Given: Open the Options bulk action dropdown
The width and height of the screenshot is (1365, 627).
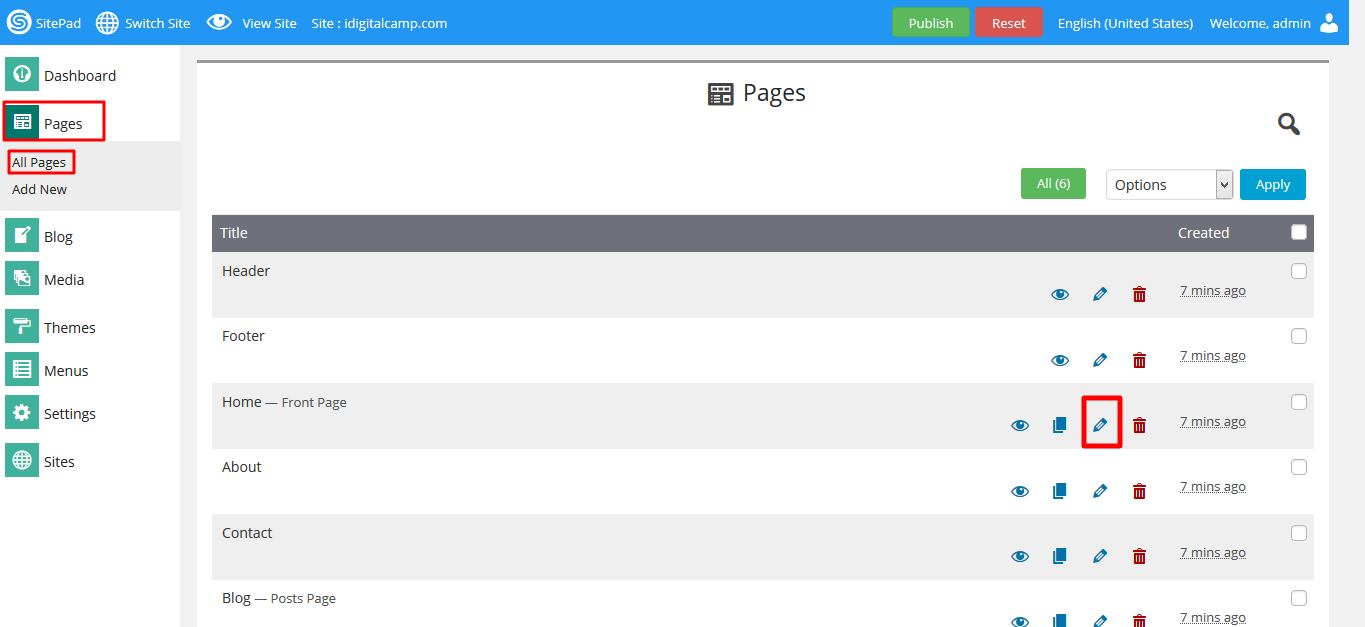Looking at the screenshot, I should tap(1169, 184).
